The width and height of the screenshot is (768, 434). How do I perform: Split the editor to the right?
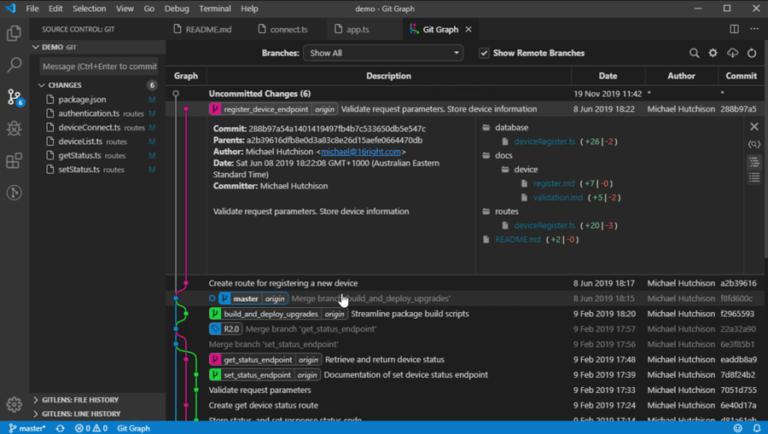pyautogui.click(x=734, y=29)
